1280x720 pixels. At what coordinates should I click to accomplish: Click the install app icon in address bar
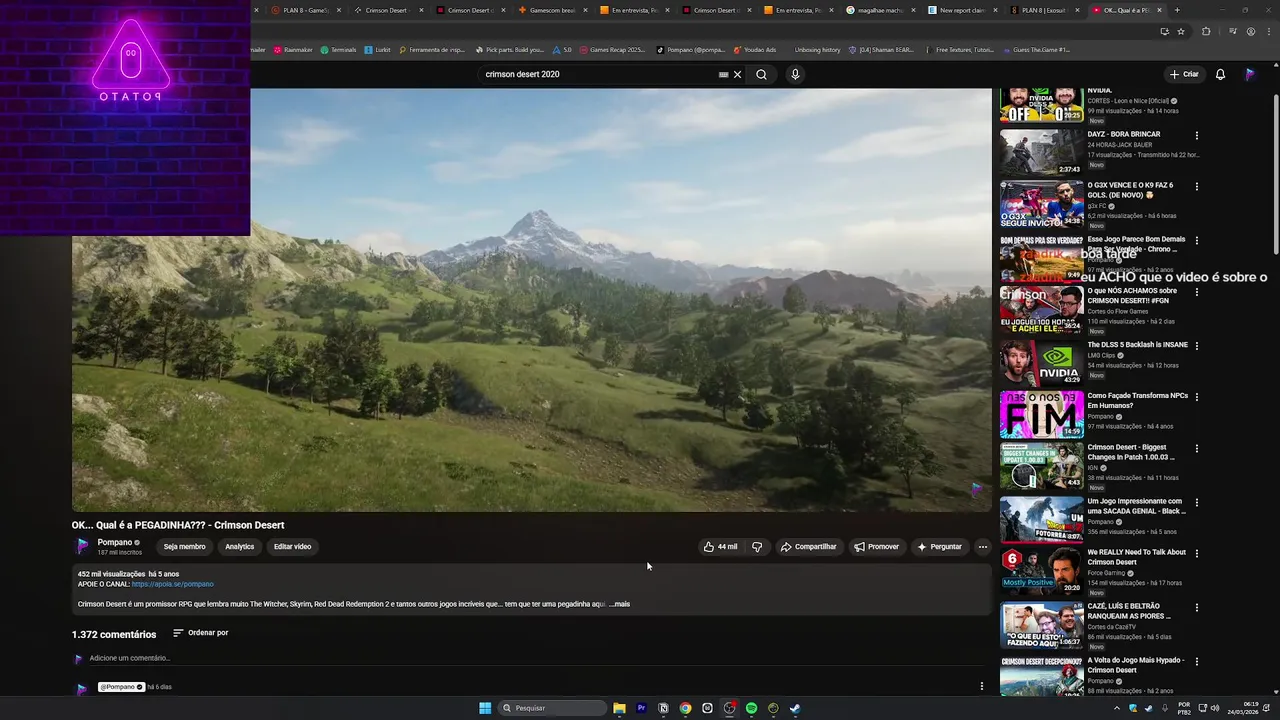1164,31
